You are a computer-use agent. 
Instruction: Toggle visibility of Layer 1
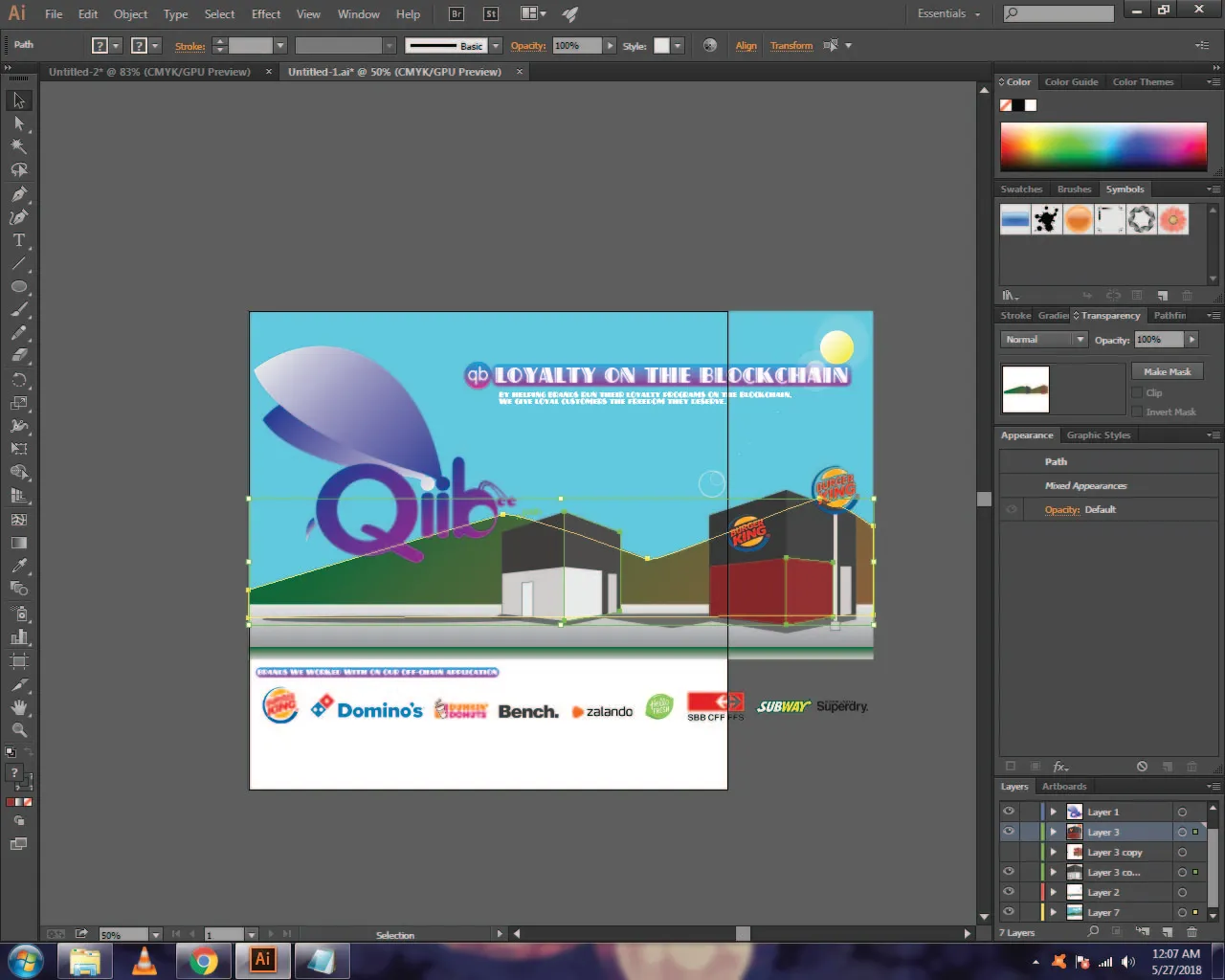[x=1009, y=812]
